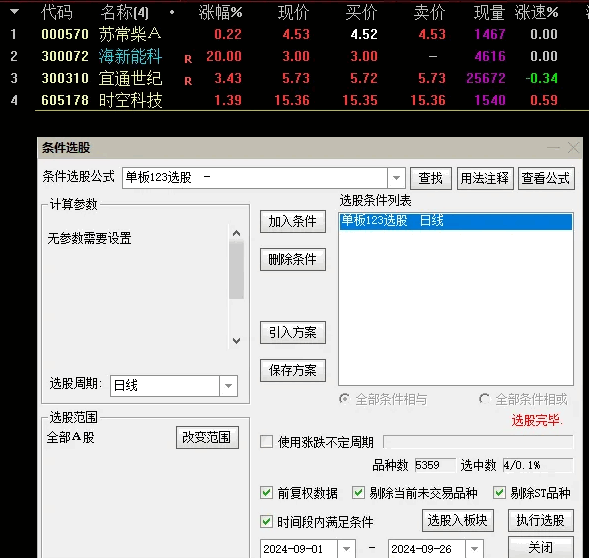Click scroll up arrow in 计算参数 panel
Viewport: 589px width, 558px height.
pos(236,233)
